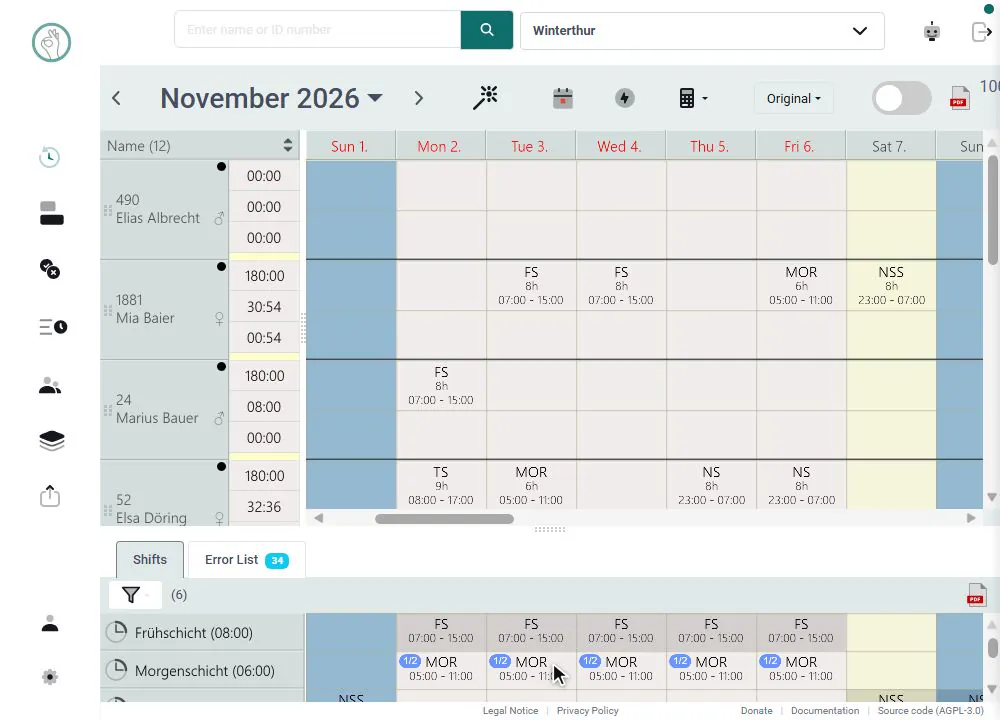Click the Mon 2. column header
Viewport: 1000px width, 720px height.
click(440, 146)
